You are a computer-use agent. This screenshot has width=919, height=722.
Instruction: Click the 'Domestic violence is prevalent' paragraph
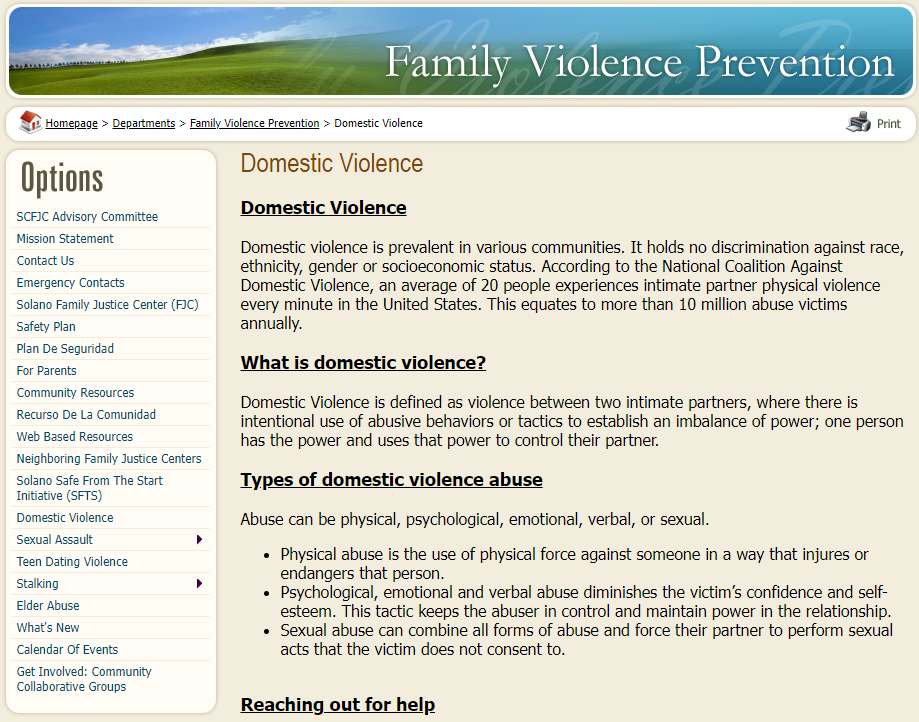pyautogui.click(x=572, y=285)
